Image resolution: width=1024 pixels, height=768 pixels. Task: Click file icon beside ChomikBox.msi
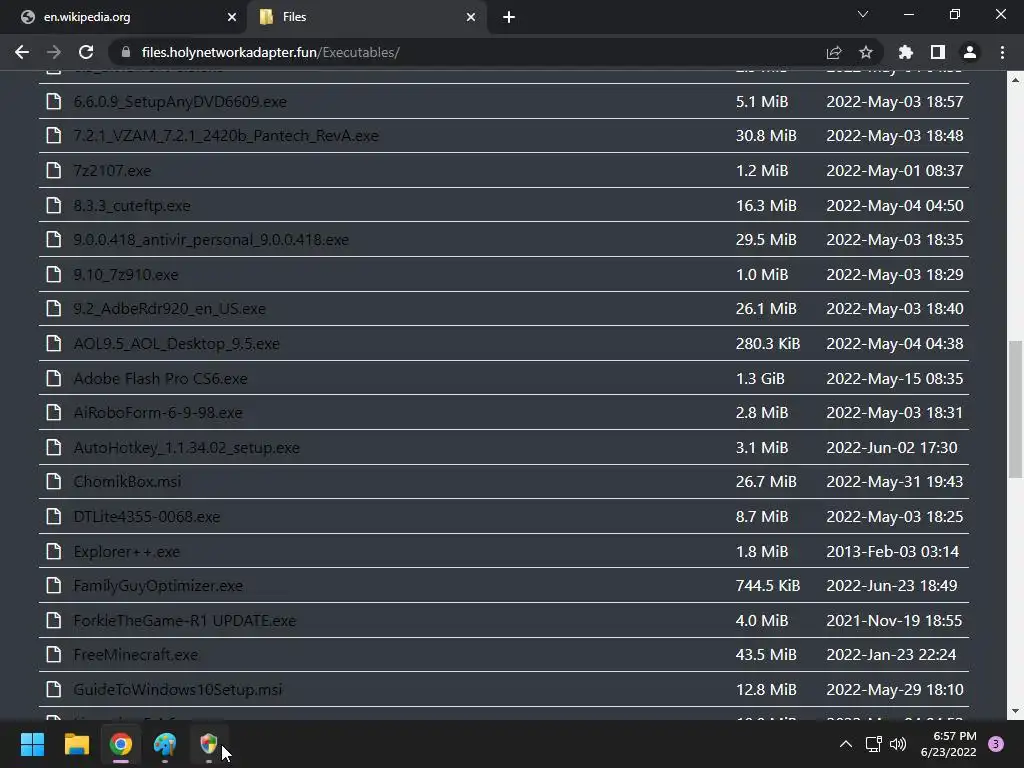54,481
